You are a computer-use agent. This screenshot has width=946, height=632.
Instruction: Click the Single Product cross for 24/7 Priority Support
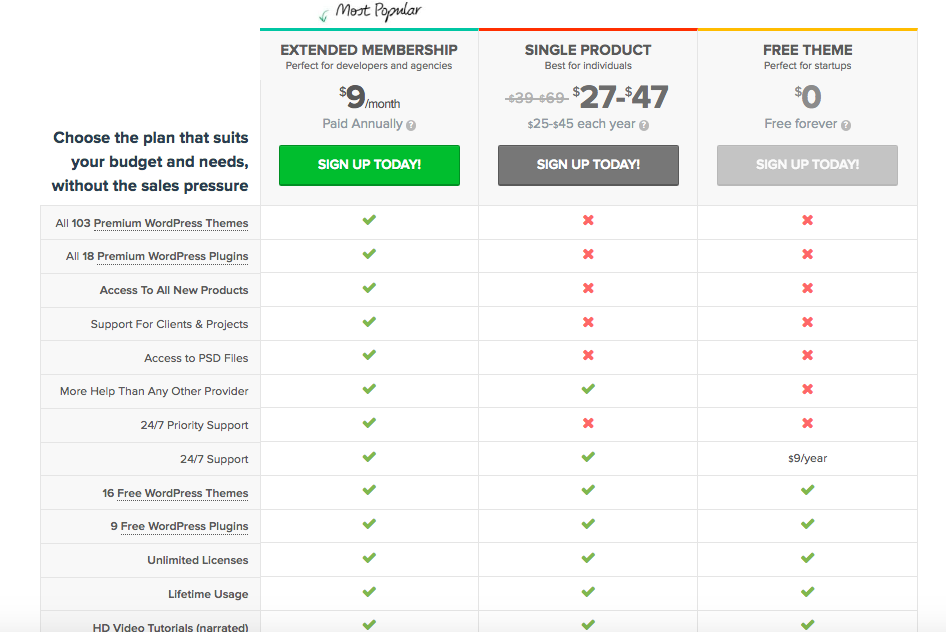coord(588,423)
